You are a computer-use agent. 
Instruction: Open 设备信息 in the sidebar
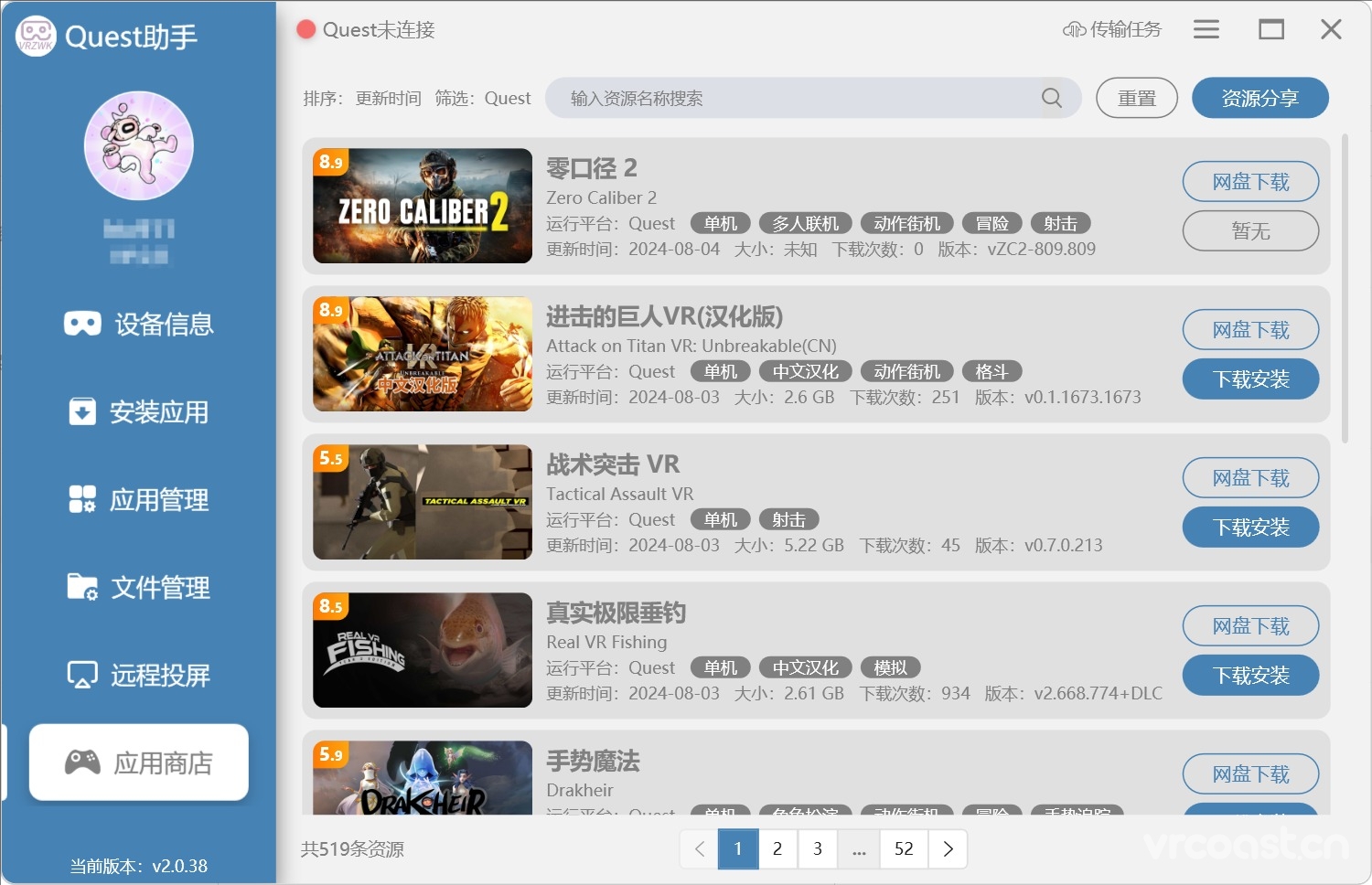(x=139, y=324)
